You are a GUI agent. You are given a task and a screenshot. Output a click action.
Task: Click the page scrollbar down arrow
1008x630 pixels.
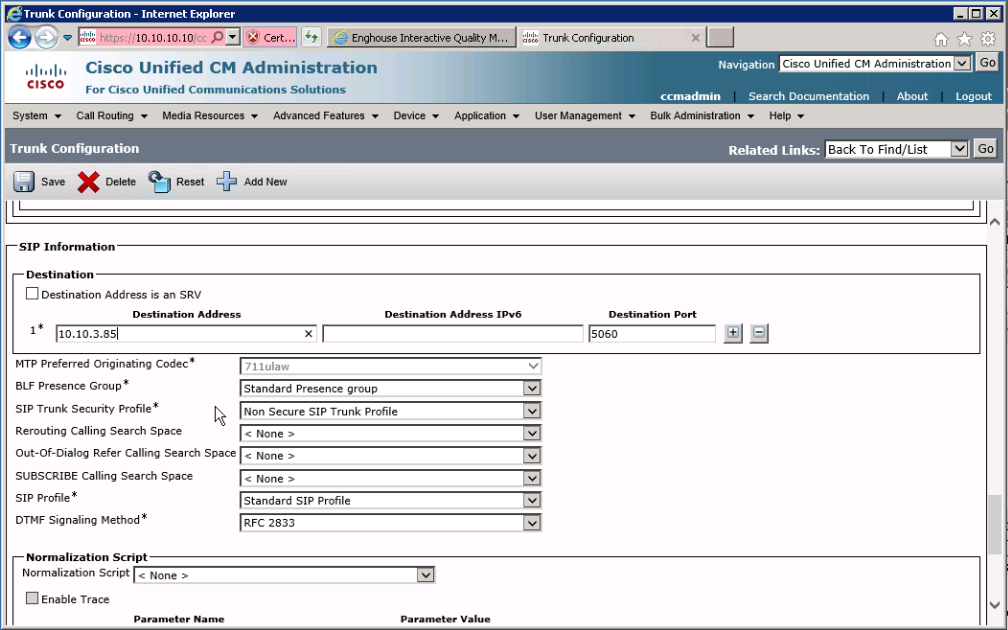click(x=994, y=605)
